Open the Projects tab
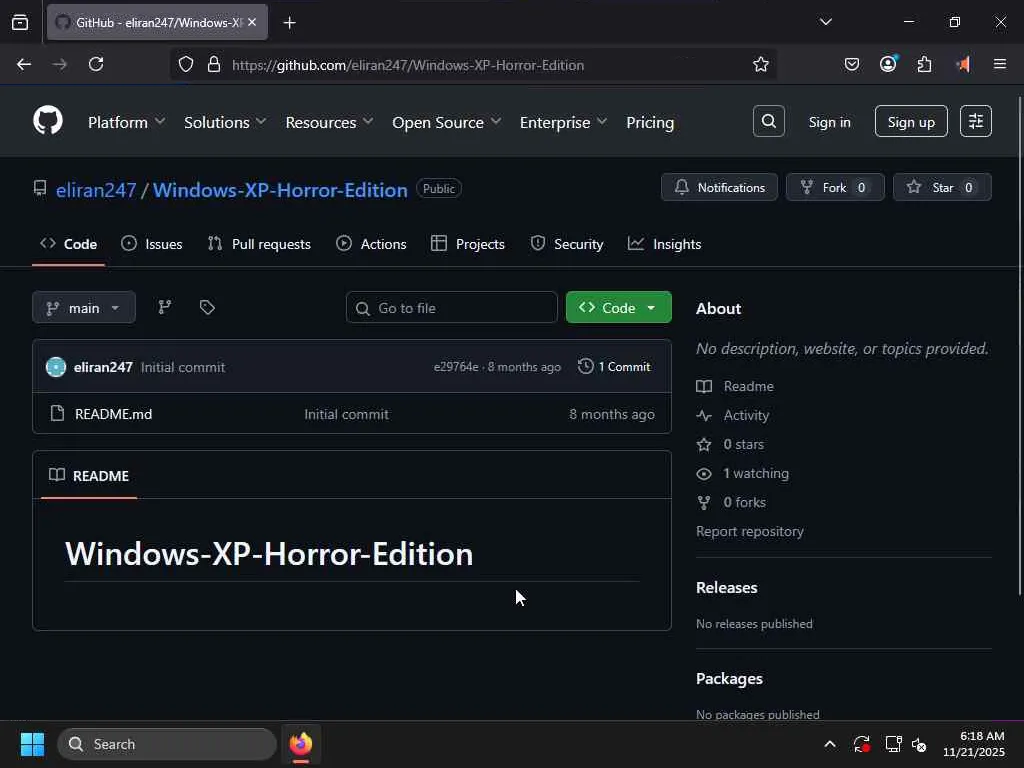 click(x=468, y=244)
